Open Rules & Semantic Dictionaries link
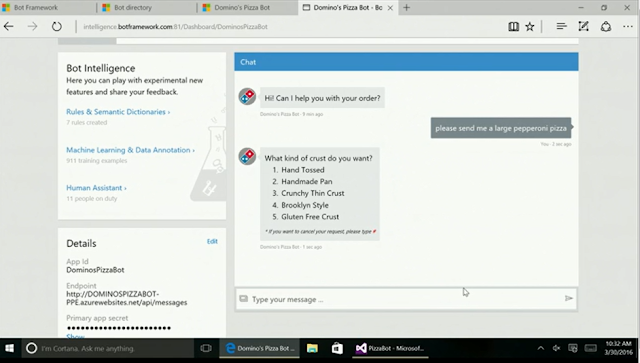 118,111
